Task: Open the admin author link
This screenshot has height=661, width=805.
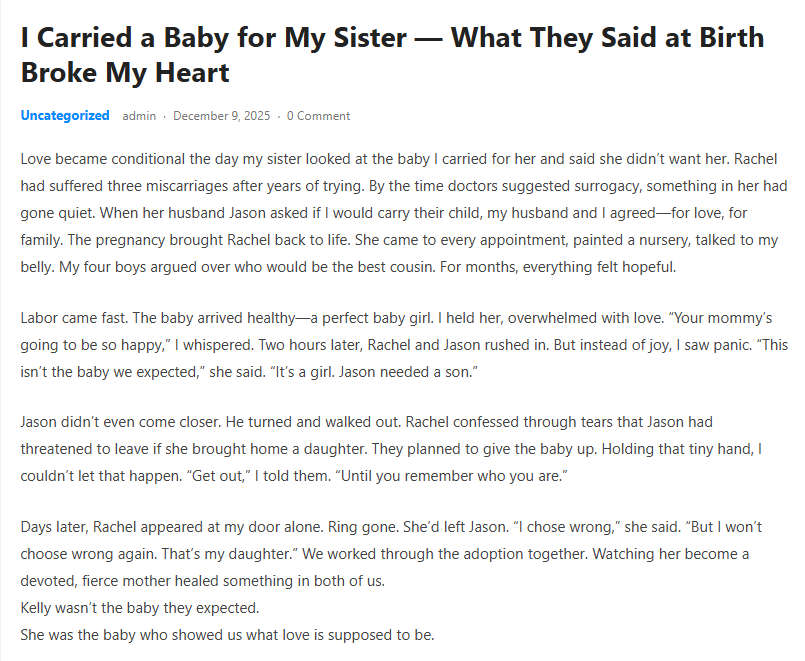Action: click(139, 116)
